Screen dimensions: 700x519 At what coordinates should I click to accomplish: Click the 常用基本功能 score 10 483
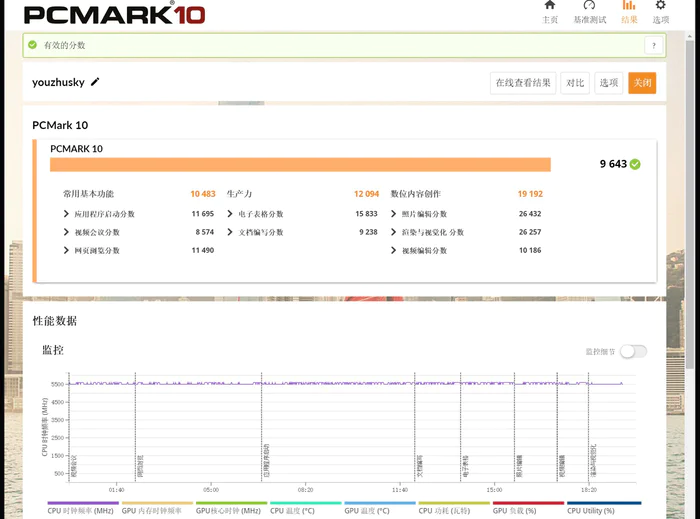coord(203,194)
